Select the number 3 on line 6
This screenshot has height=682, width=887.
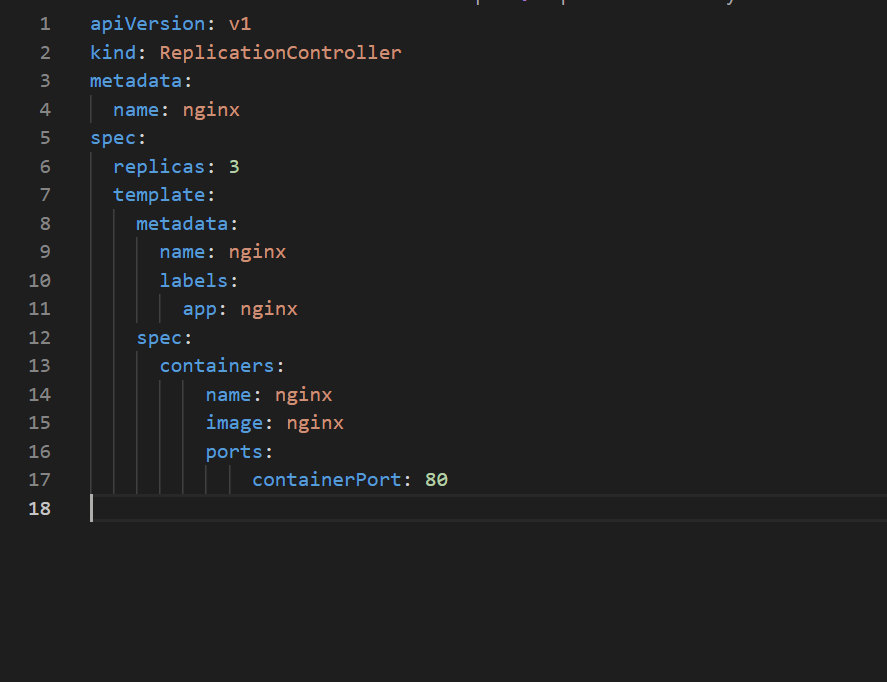pos(233,166)
